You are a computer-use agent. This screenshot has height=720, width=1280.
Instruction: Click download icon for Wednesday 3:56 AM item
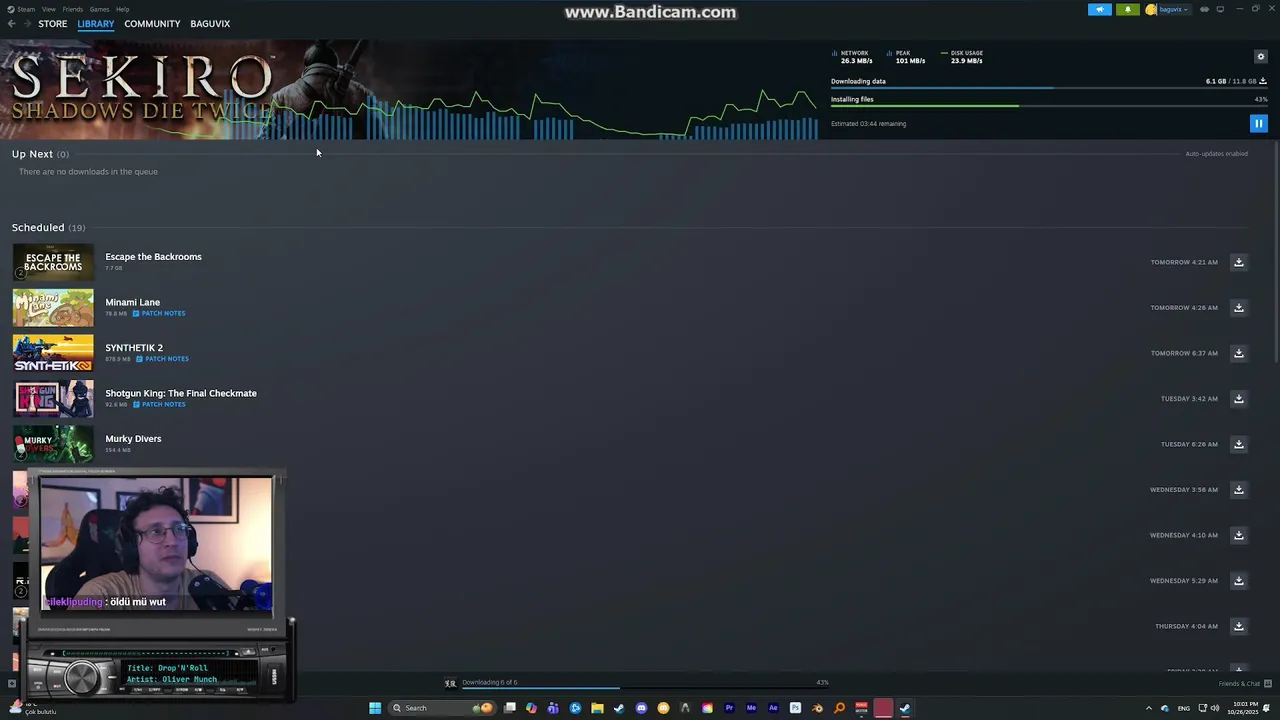(1238, 490)
